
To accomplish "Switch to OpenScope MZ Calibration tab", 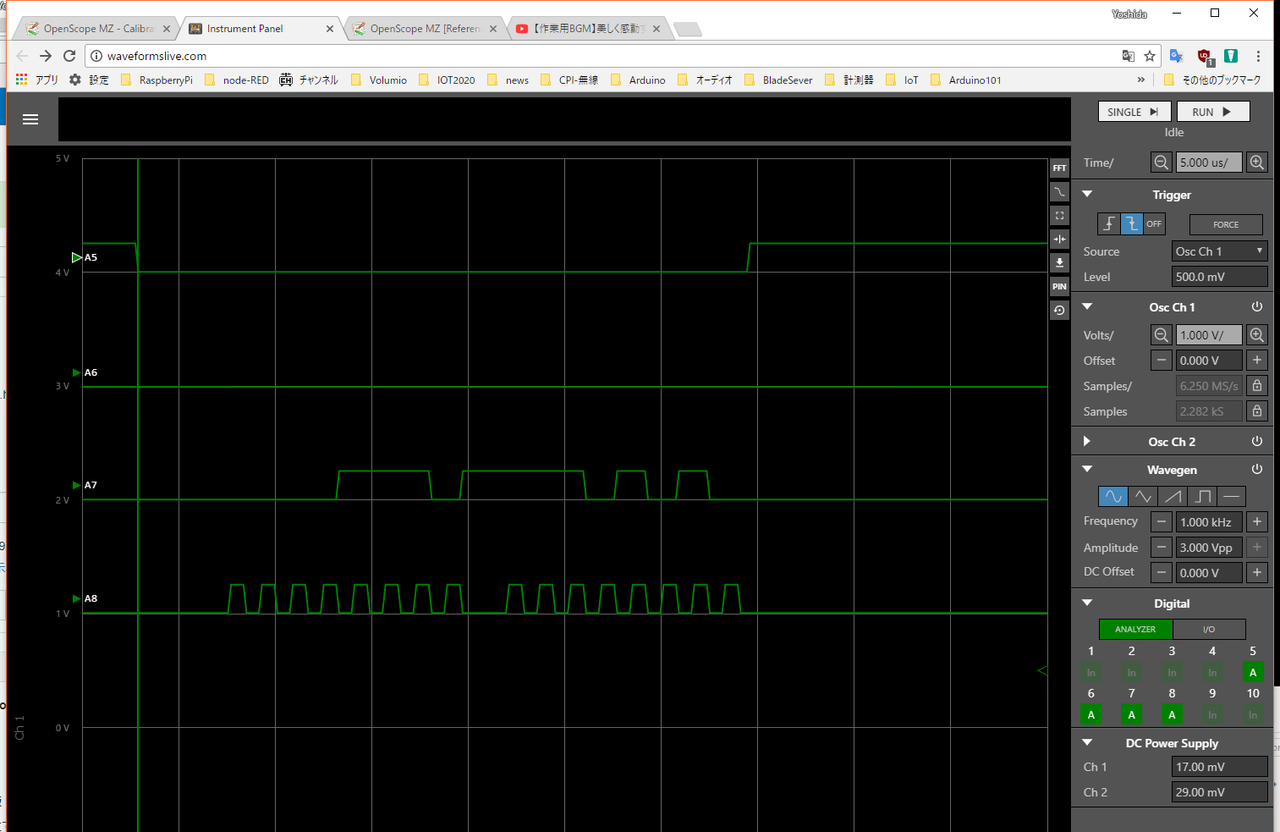I will coord(95,29).
